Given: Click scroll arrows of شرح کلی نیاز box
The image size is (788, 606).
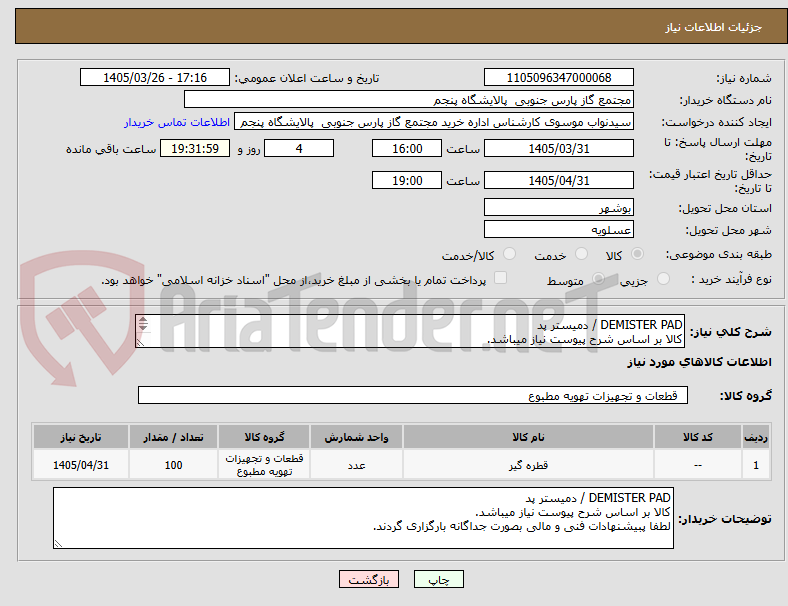Looking at the screenshot, I should point(143,324).
